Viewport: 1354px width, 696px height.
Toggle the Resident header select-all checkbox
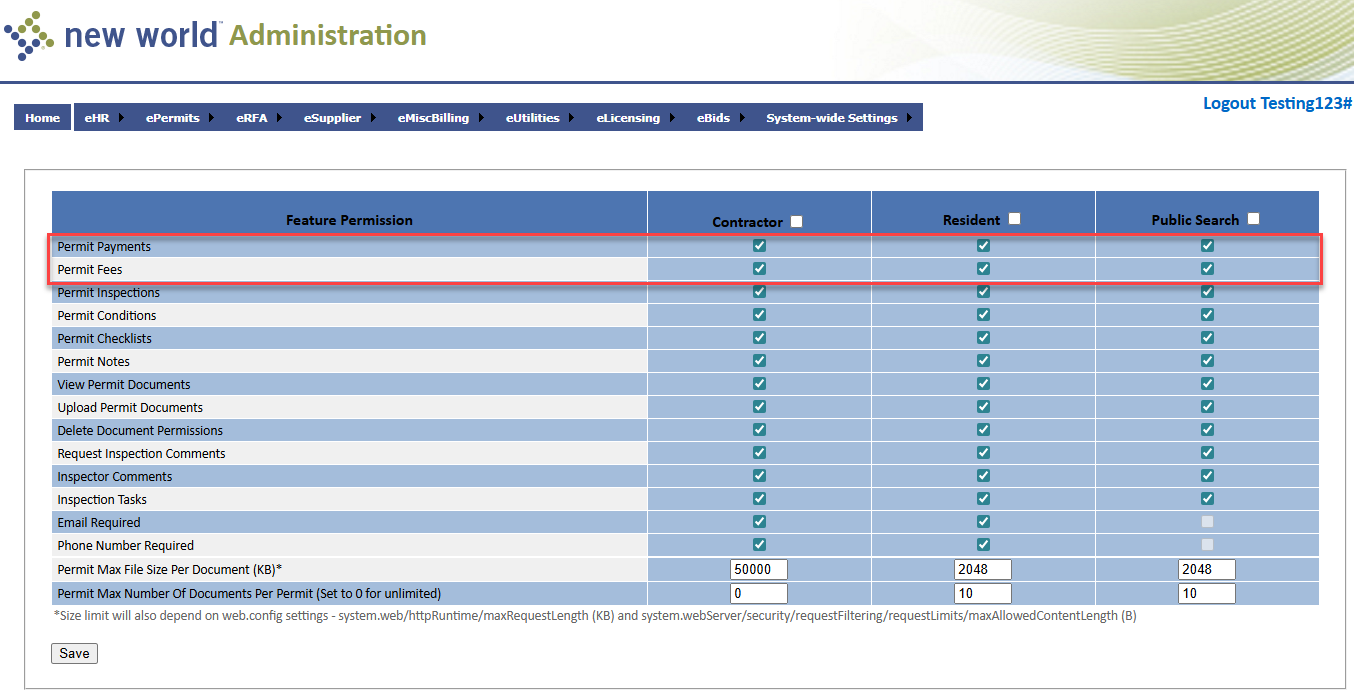[1014, 219]
